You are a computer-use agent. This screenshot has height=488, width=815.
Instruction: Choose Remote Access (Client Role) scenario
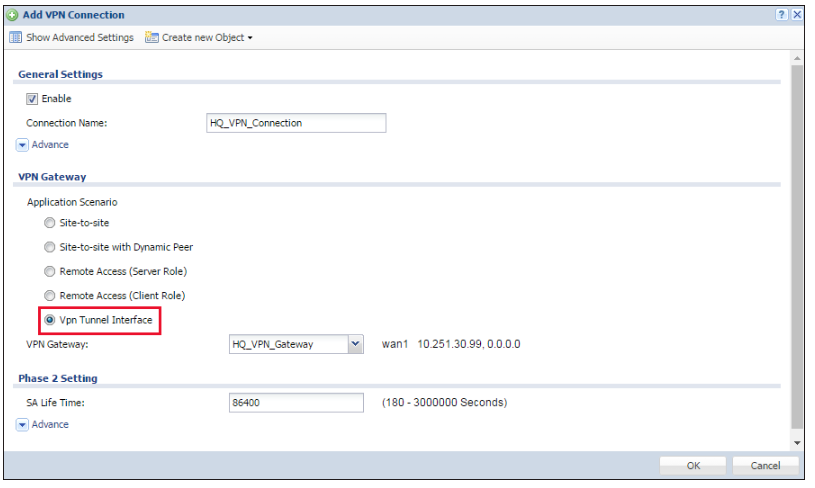(x=50, y=296)
